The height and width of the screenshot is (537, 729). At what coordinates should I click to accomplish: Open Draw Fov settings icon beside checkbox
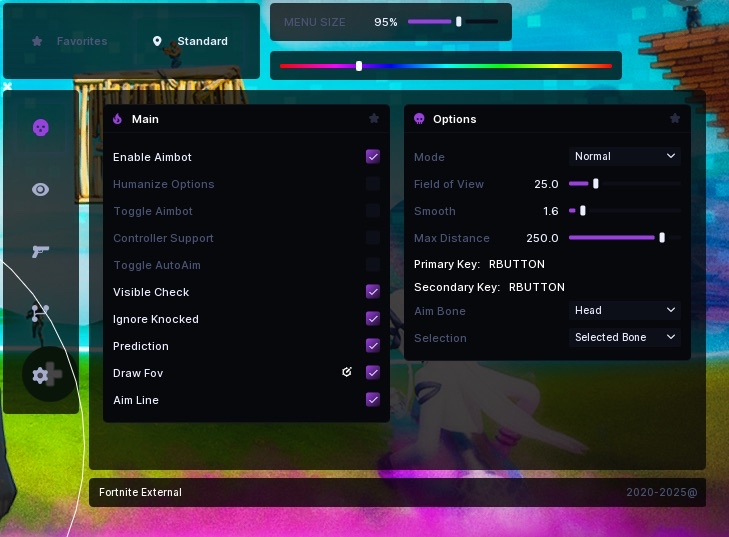(347, 372)
